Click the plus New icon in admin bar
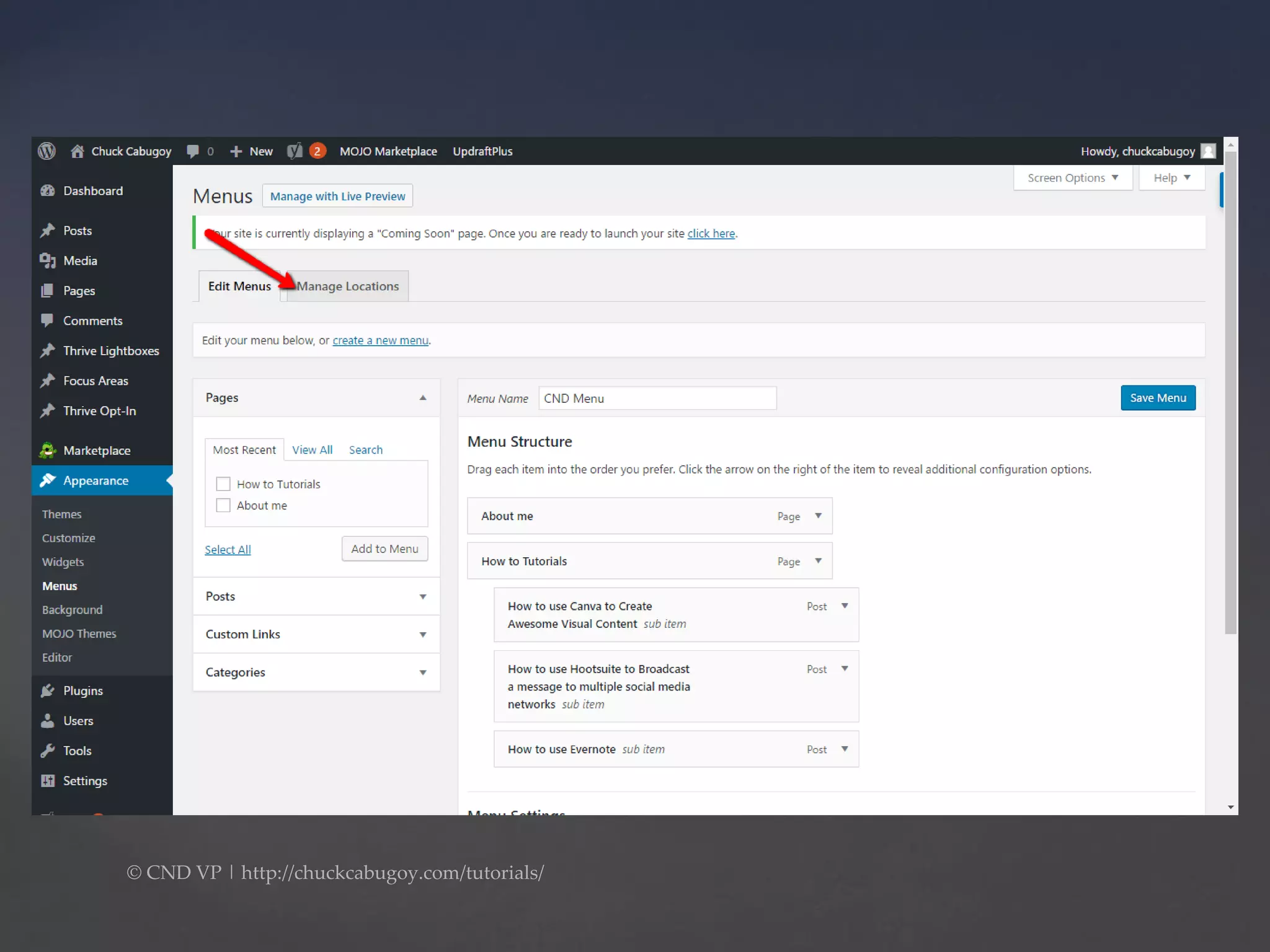 click(x=236, y=151)
